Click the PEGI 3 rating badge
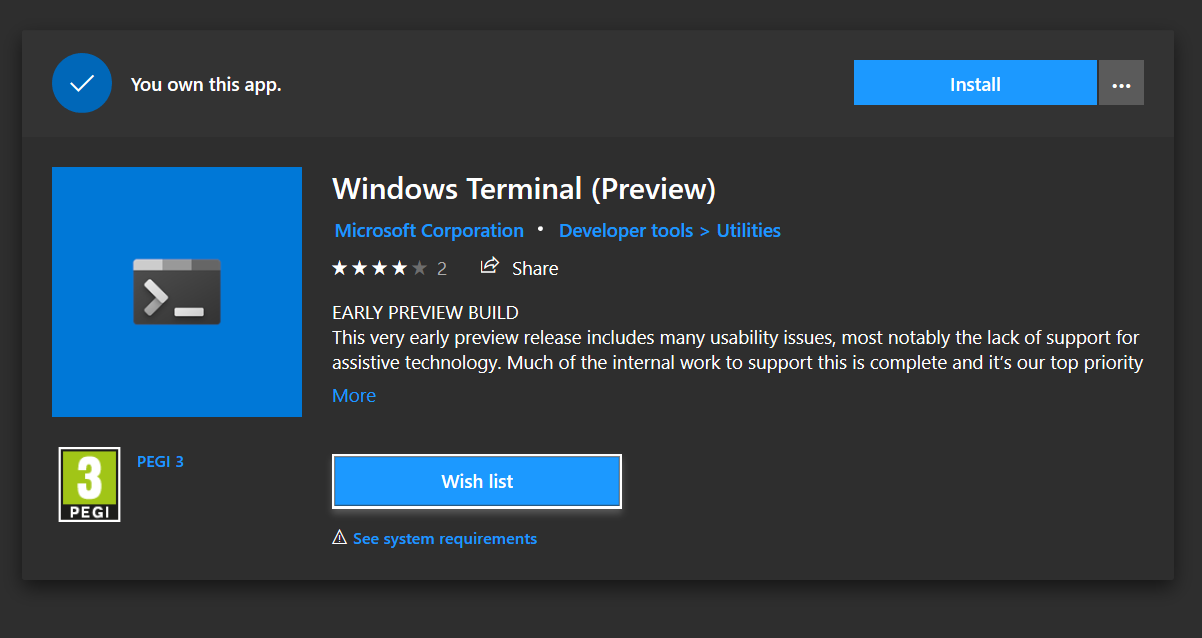 [x=89, y=484]
